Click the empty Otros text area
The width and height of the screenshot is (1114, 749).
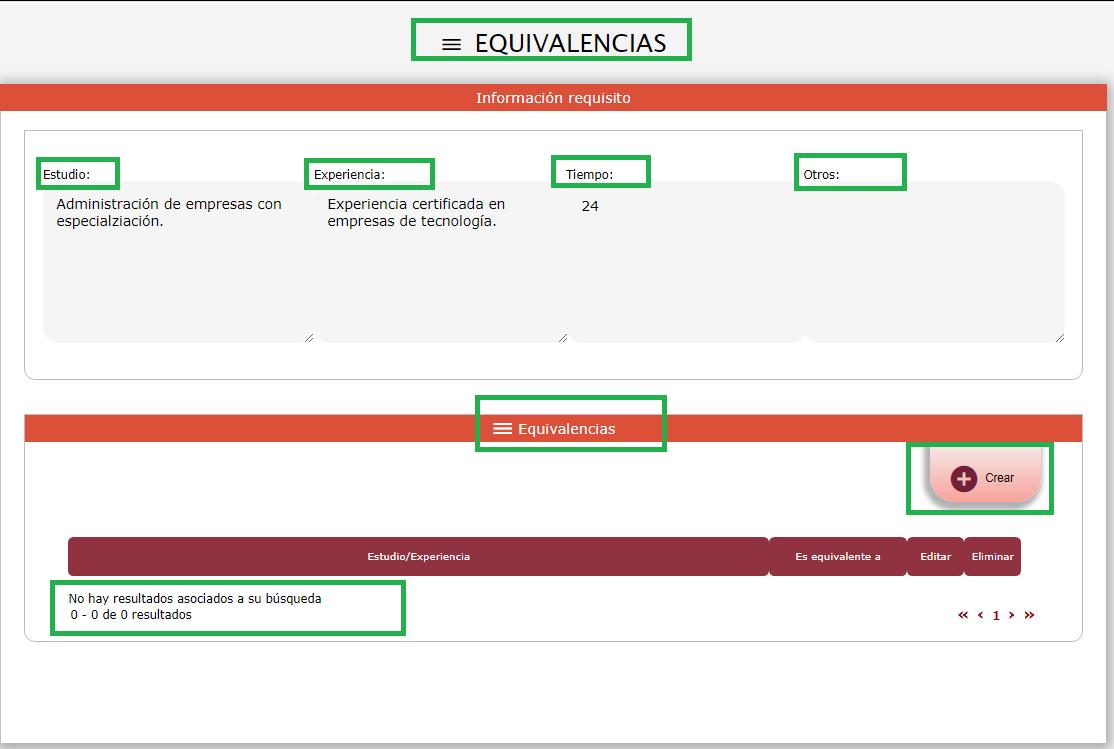click(934, 265)
